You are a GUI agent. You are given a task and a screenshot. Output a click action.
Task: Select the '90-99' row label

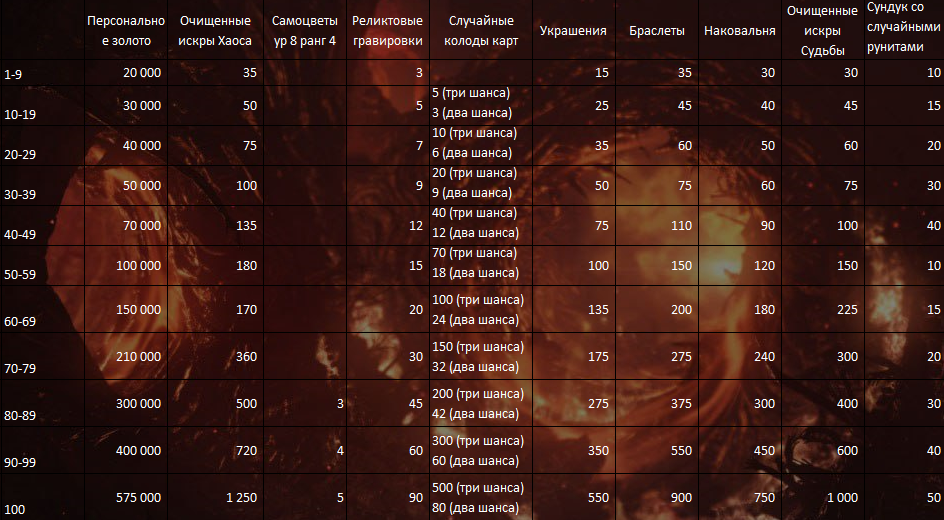(x=19, y=462)
